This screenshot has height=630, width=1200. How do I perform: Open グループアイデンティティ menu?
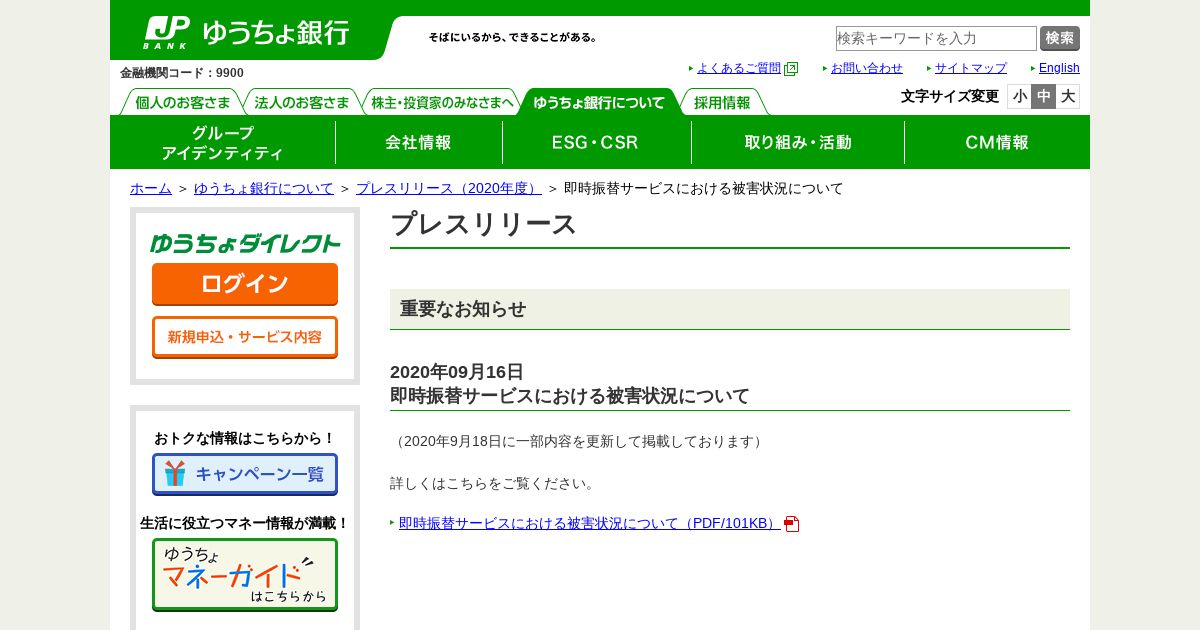(223, 143)
